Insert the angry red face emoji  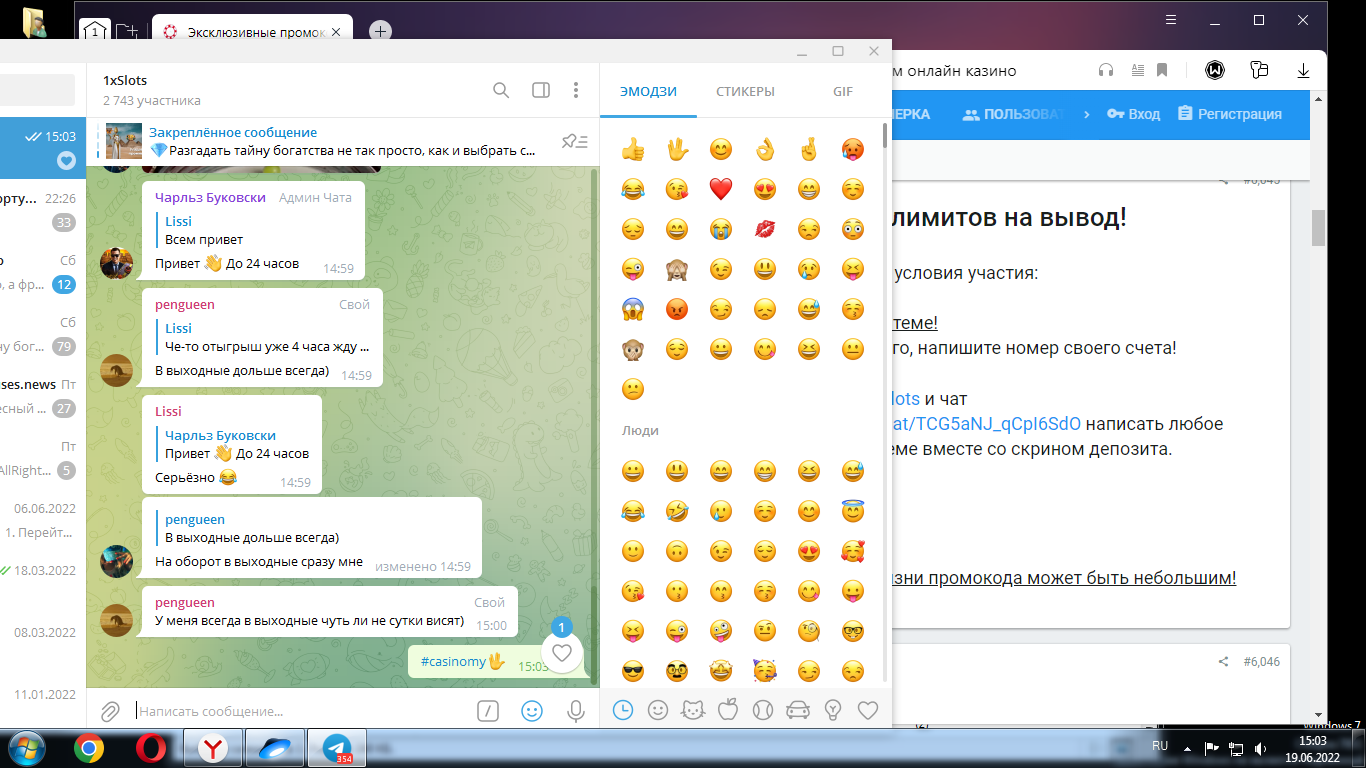677,309
